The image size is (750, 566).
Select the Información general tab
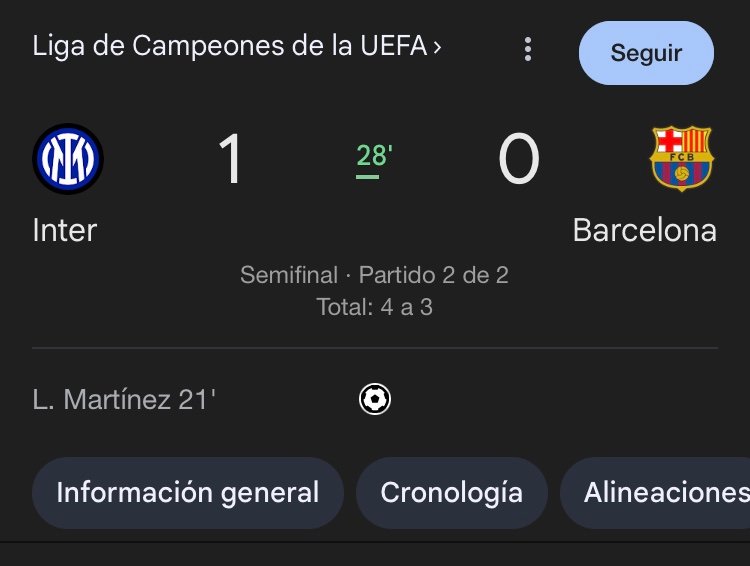[188, 493]
